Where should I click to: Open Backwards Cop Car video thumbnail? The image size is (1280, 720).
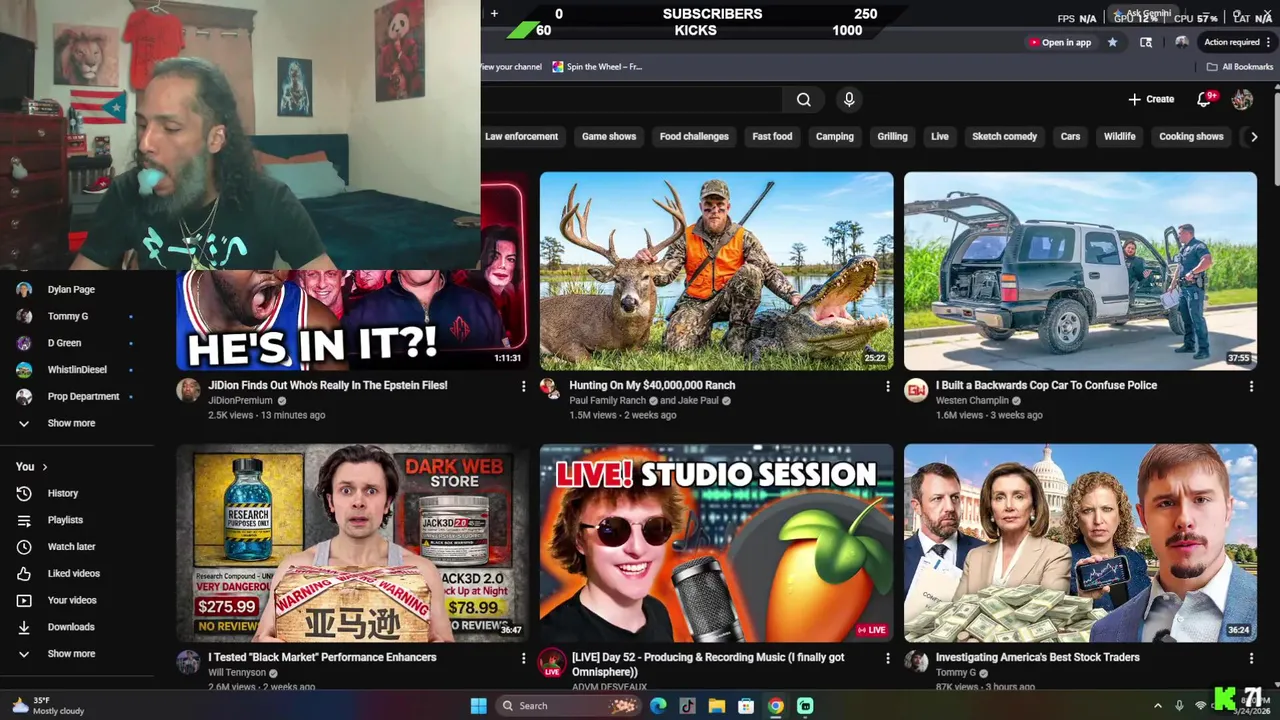click(x=1080, y=271)
